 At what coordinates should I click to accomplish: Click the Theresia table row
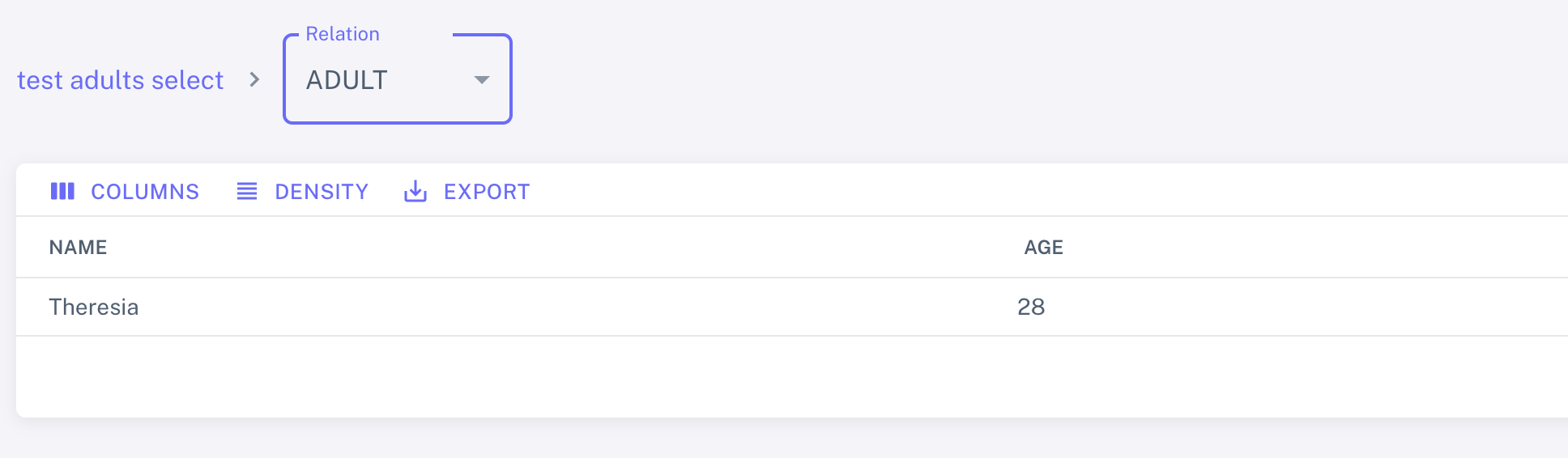point(792,307)
